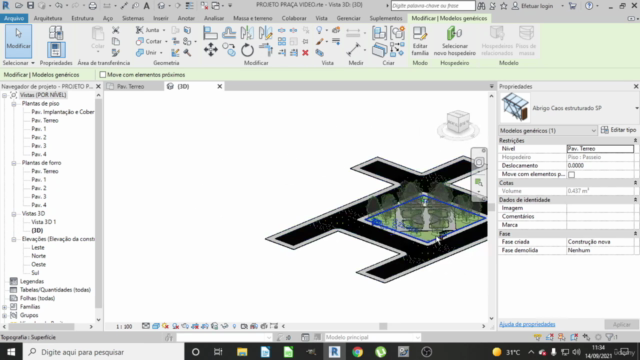
Task: Collapse the 'Plantas de forro' tree node
Action: tap(14, 163)
